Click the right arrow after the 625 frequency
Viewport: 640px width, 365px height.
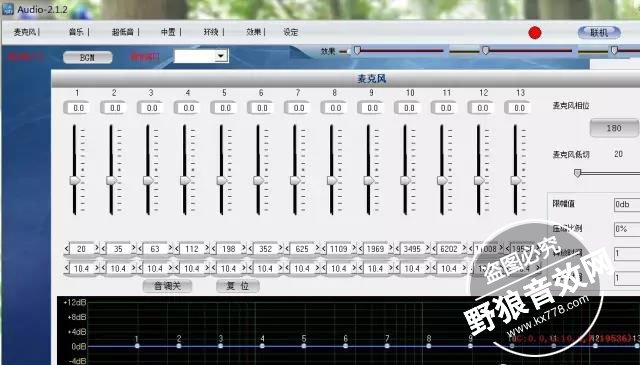pos(317,248)
